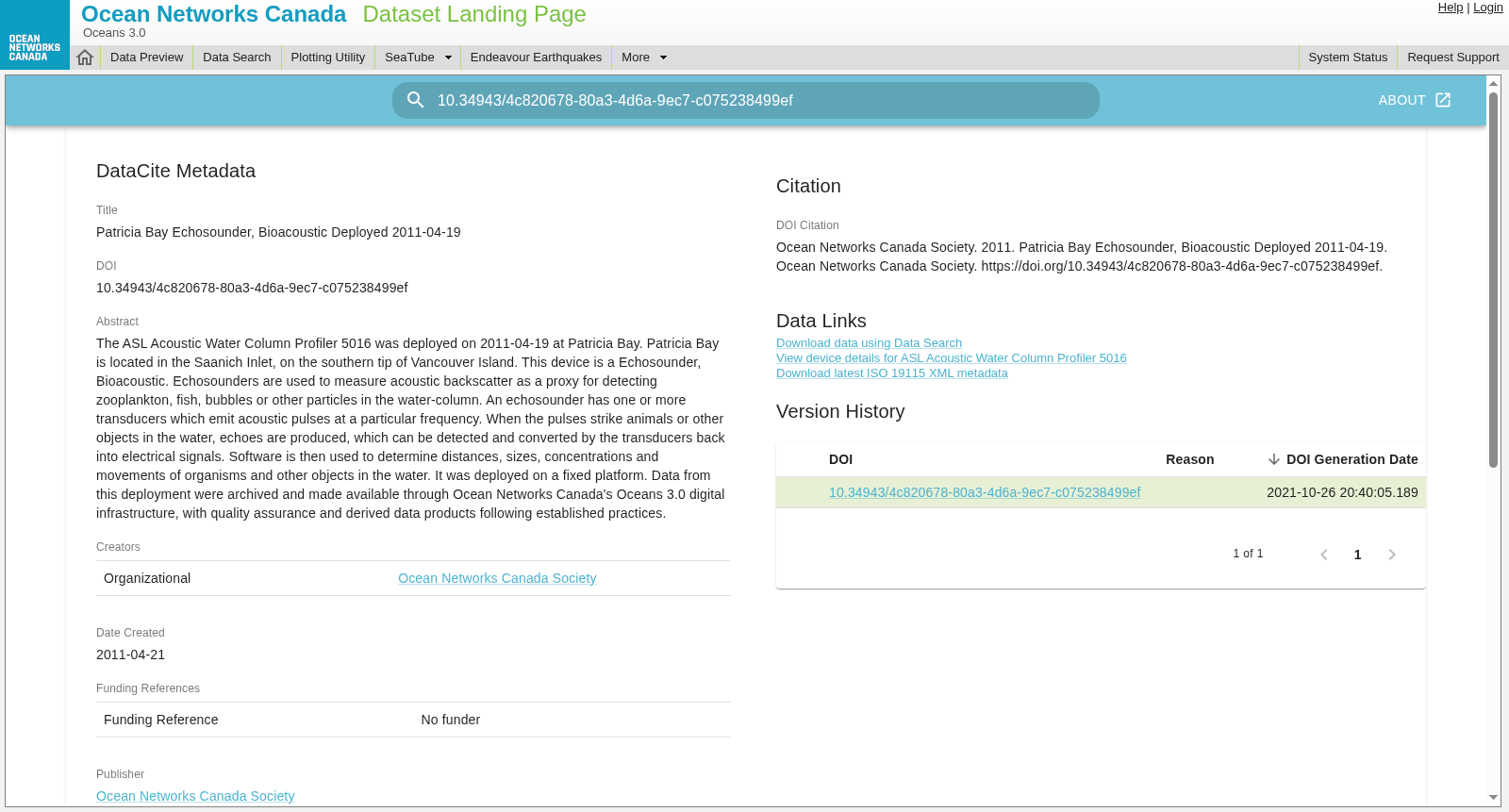This screenshot has height=812, width=1509.
Task: Click the Date Created value 2011-04-21
Action: (130, 655)
